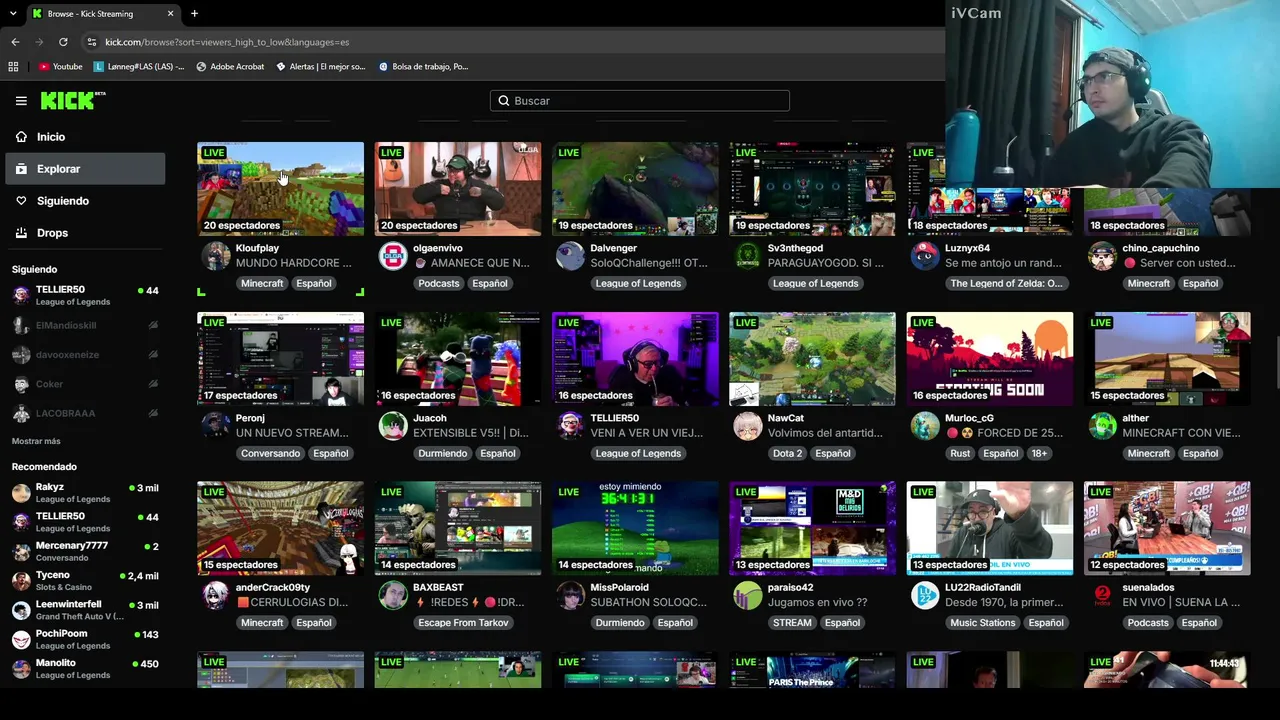Click LU22RadioTandil's channel avatar
The height and width of the screenshot is (720, 1280).
[925, 596]
